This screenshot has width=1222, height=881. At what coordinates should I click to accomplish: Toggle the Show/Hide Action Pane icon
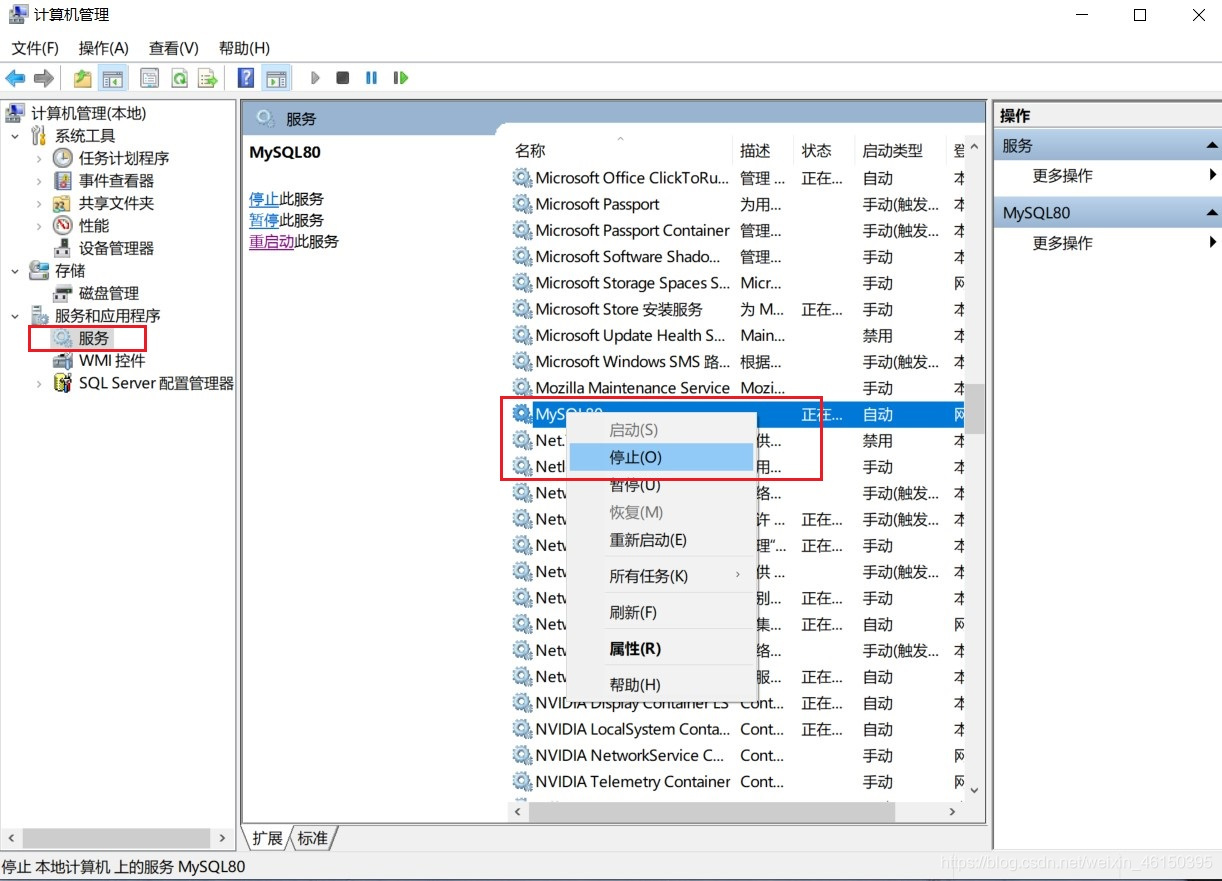tap(276, 78)
